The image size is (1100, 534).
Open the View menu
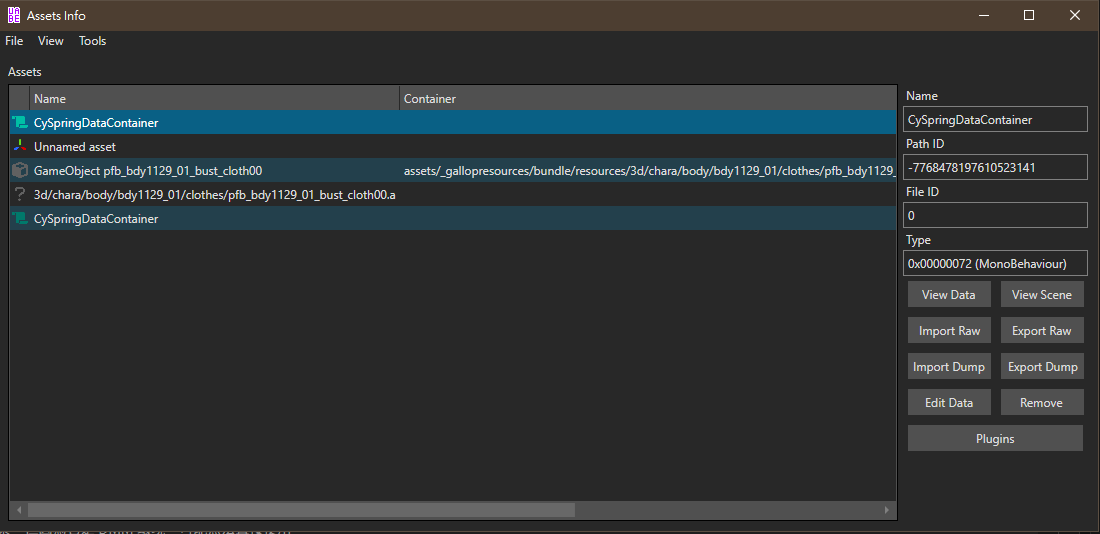click(51, 41)
